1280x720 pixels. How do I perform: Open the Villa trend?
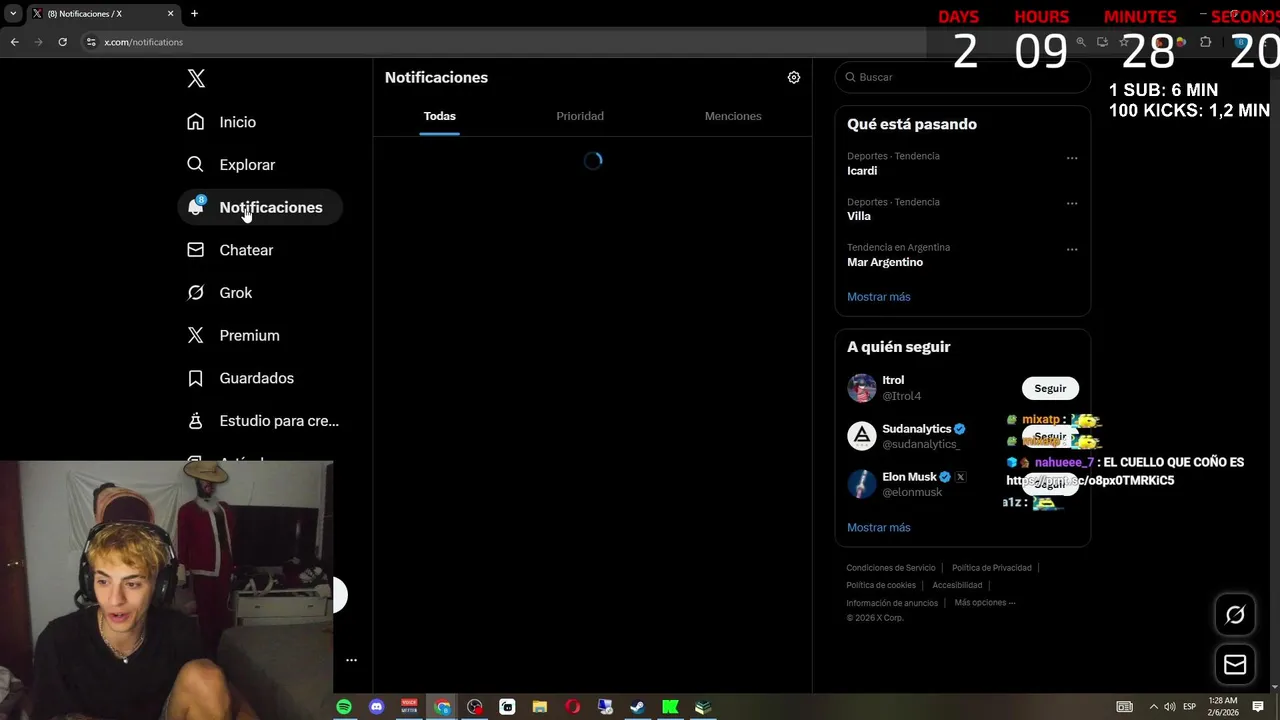[x=859, y=216]
